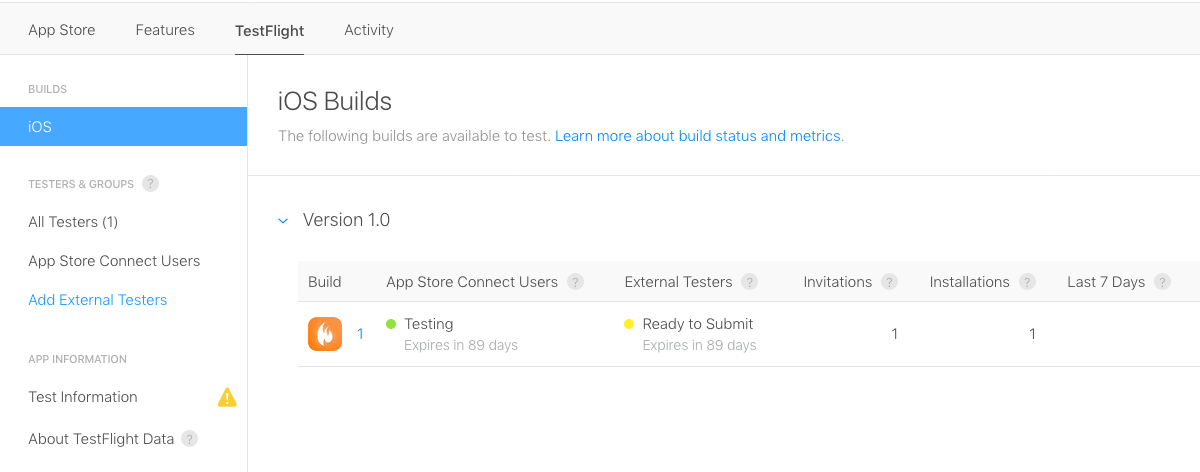Select iOS in the Builds sidebar

coord(123,127)
